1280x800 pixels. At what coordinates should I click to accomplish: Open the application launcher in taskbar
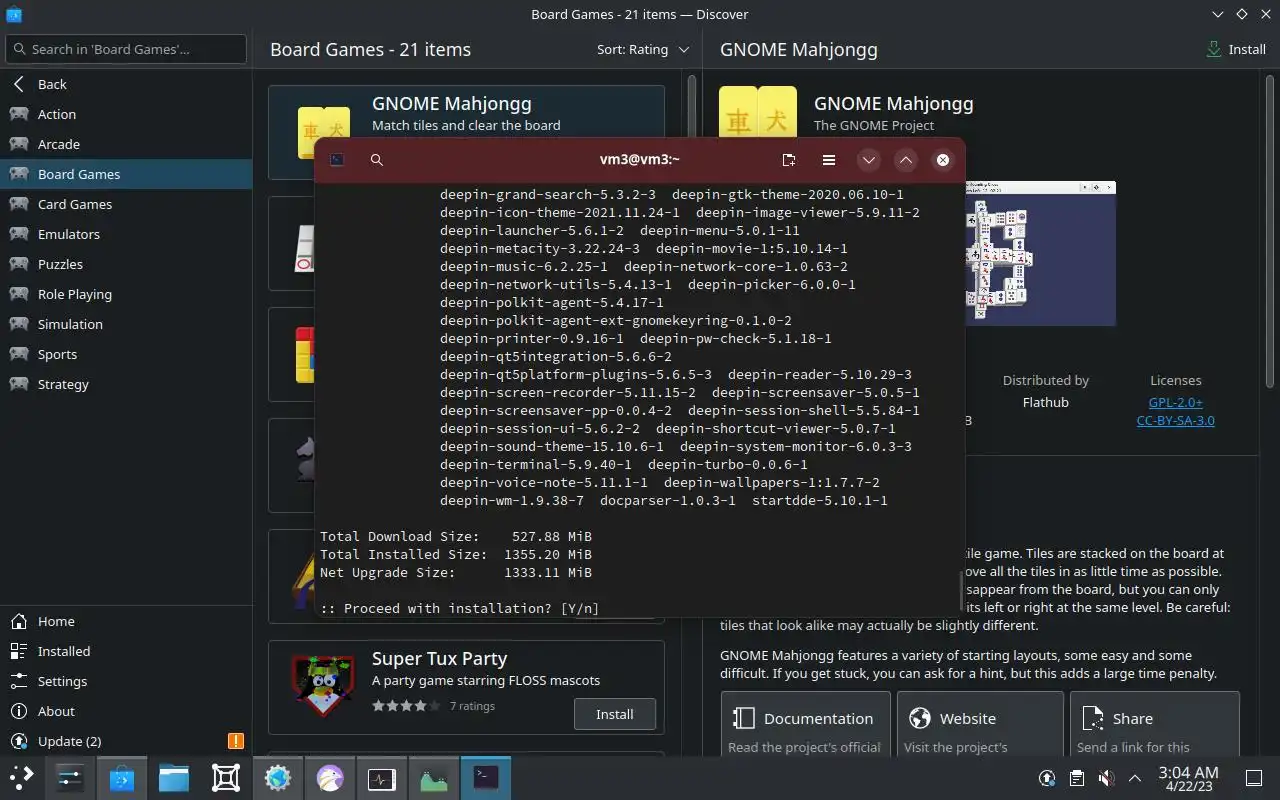pos(22,777)
